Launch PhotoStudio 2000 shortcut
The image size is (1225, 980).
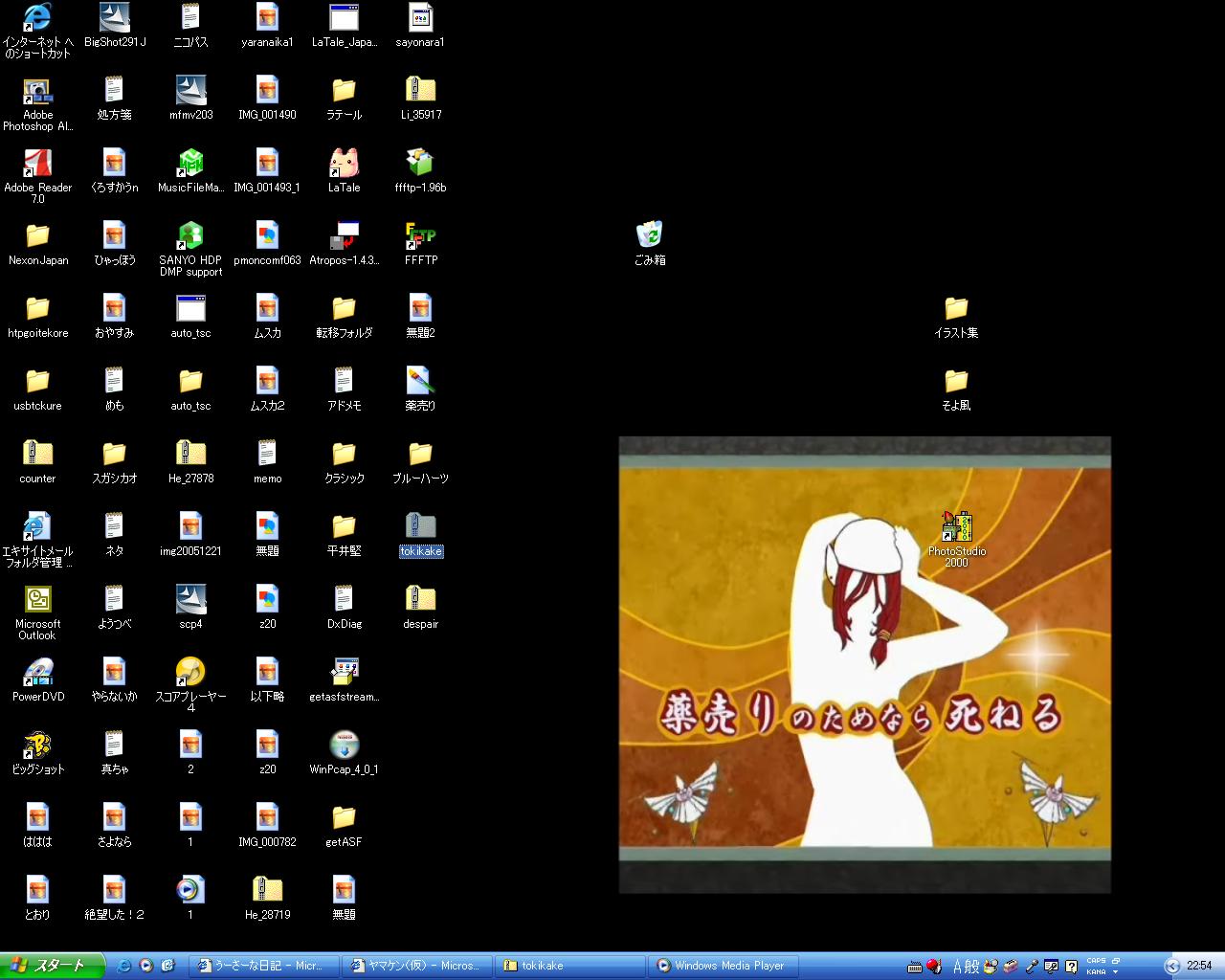click(x=956, y=539)
